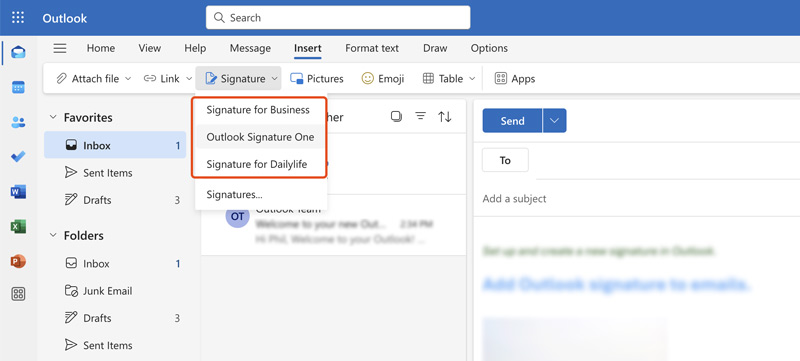Collapse the Favorites section
The image size is (800, 361).
point(53,117)
